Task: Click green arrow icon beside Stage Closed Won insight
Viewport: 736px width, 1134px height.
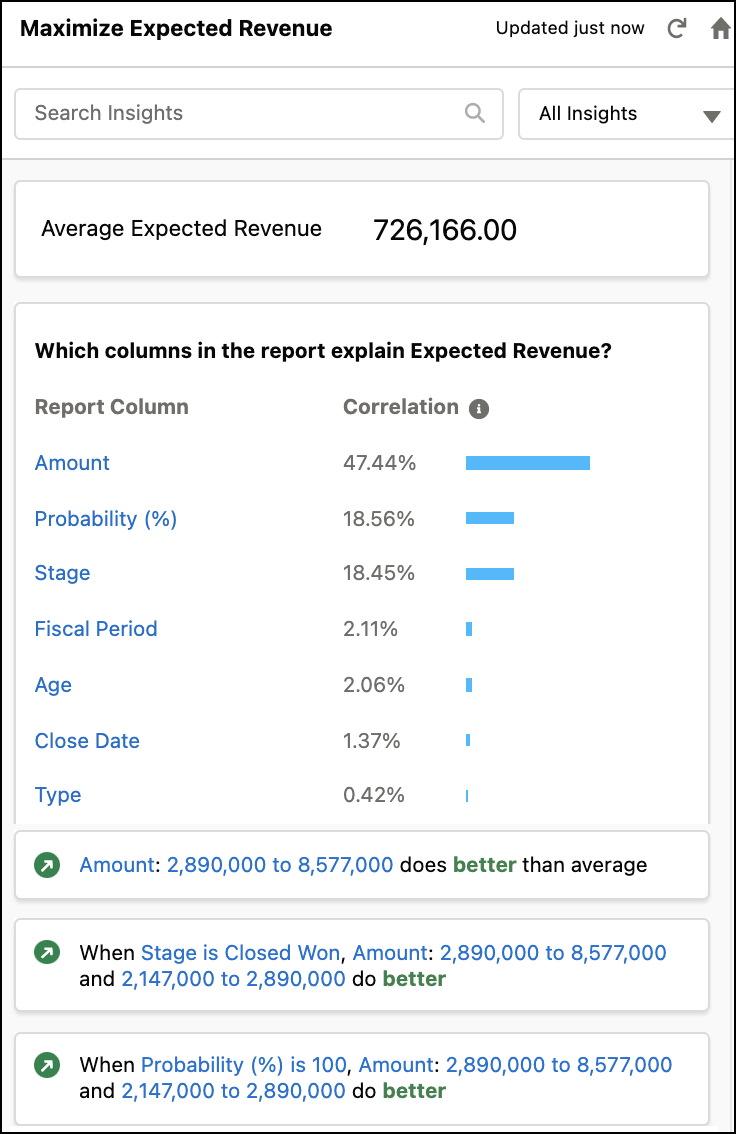Action: coord(48,952)
